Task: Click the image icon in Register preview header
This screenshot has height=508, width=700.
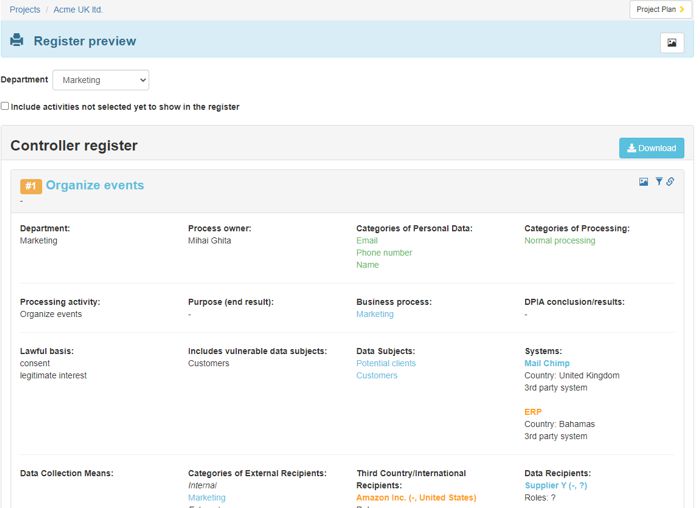Action: tap(671, 42)
